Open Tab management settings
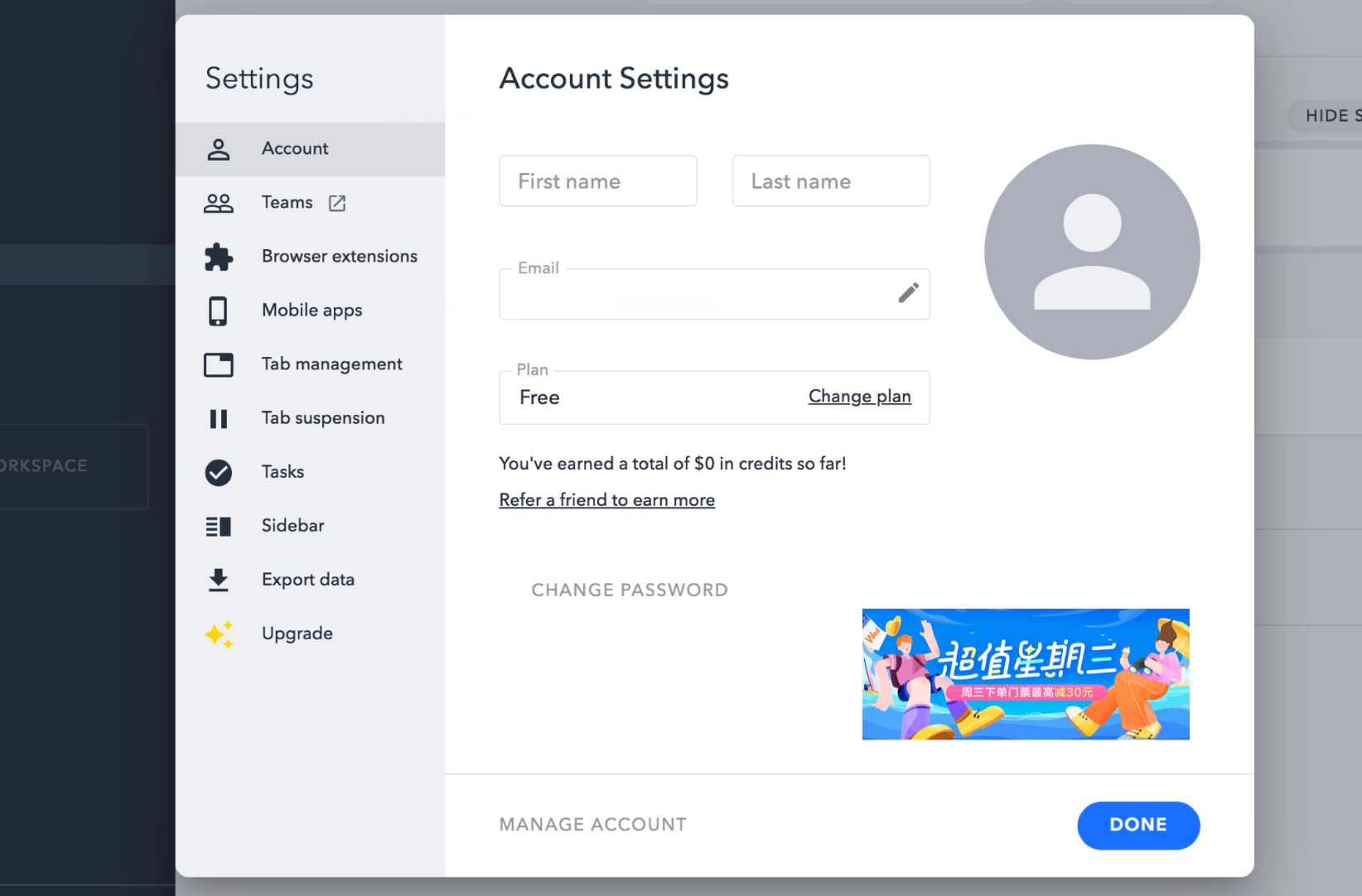 click(331, 364)
